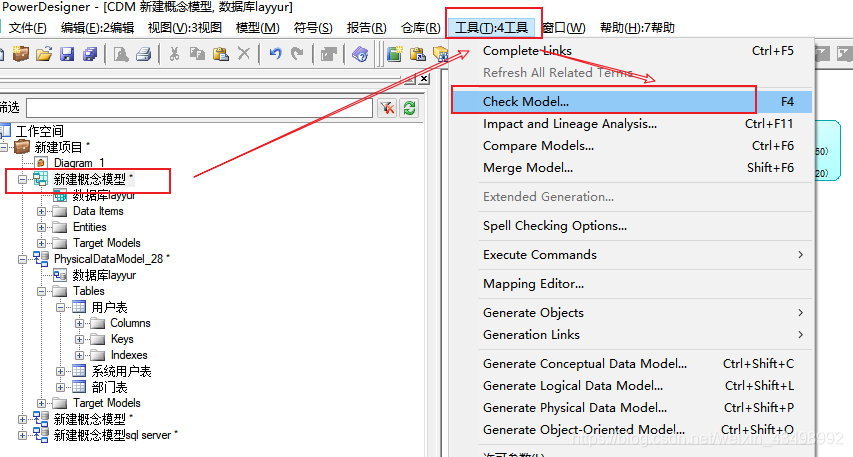Select the PhysicalDataModel_28 model label
The height and width of the screenshot is (457, 853).
108,259
